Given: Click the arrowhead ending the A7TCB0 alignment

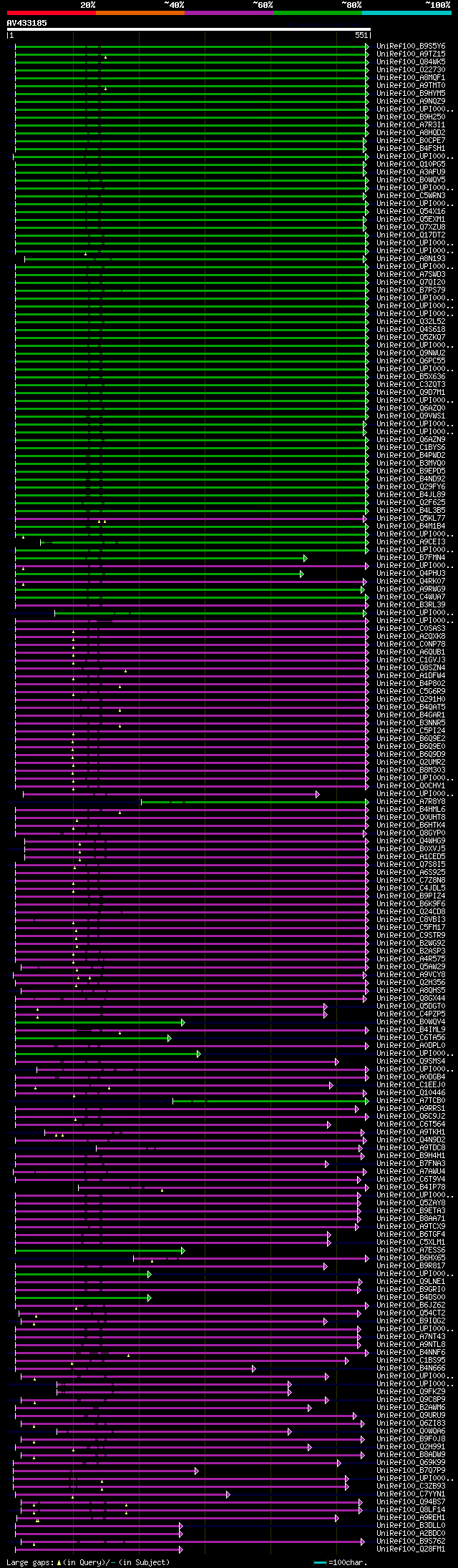Looking at the screenshot, I should click(367, 1100).
